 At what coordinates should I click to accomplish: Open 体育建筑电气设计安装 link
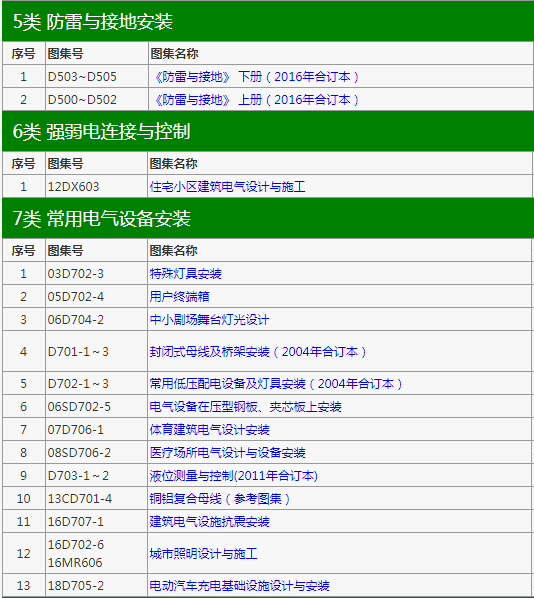209,429
